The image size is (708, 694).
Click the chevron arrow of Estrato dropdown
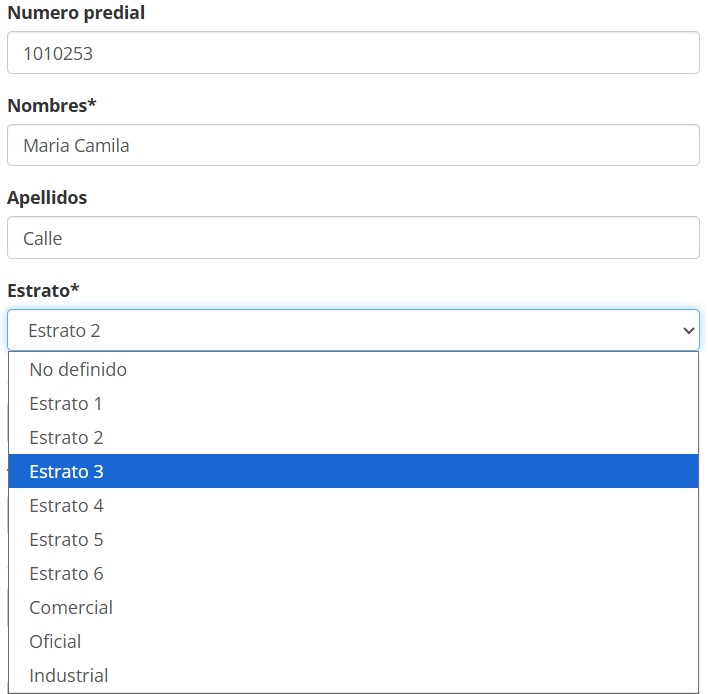click(688, 330)
